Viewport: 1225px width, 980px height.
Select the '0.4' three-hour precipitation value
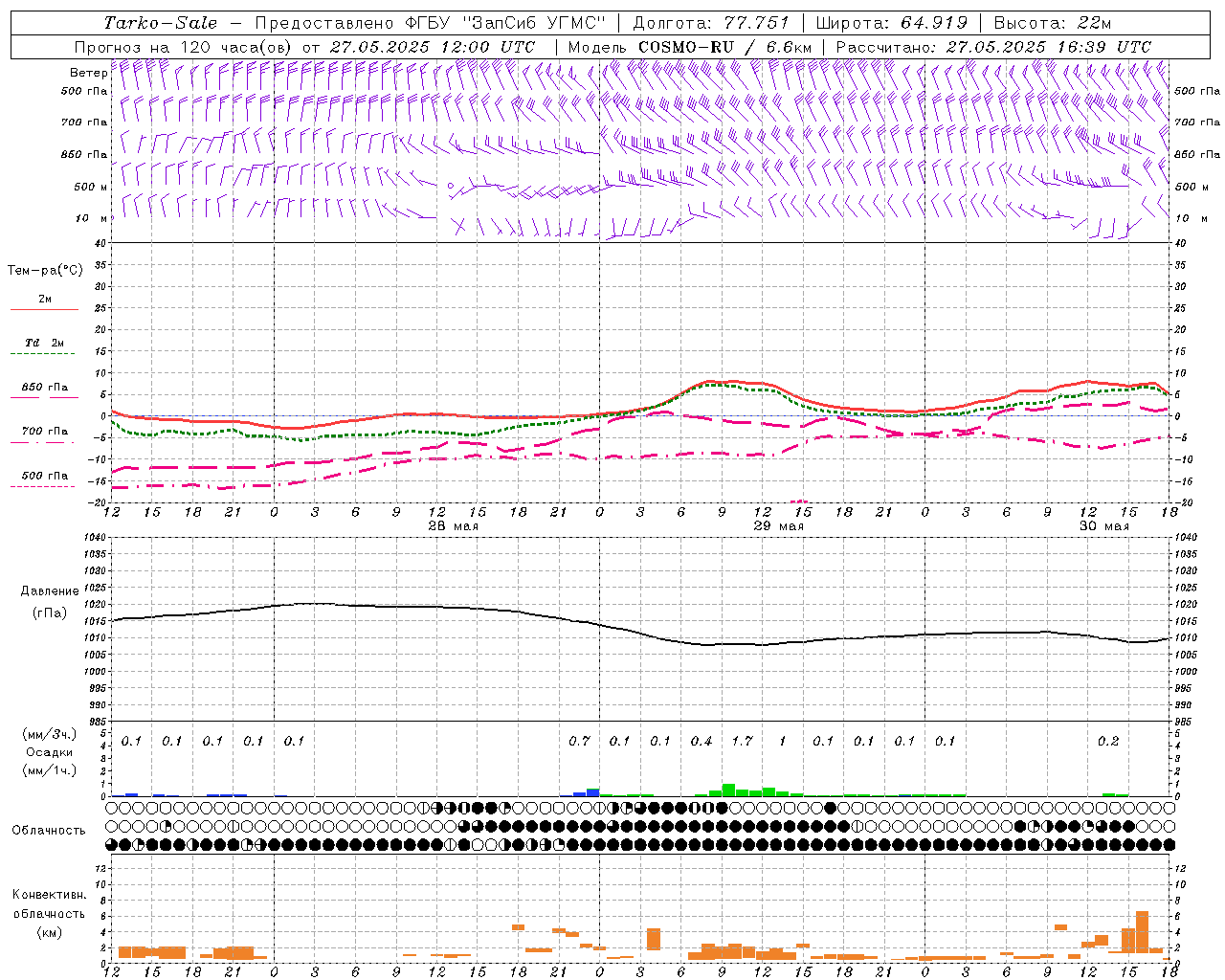point(702,741)
